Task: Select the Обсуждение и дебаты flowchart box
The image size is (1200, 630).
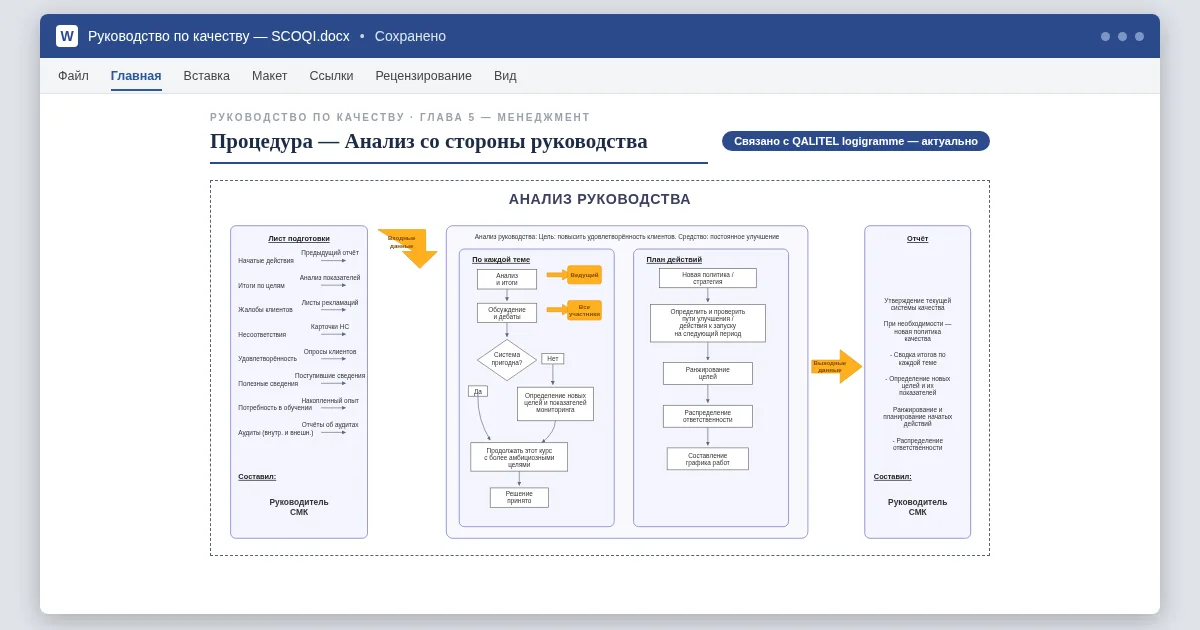Action: (507, 313)
